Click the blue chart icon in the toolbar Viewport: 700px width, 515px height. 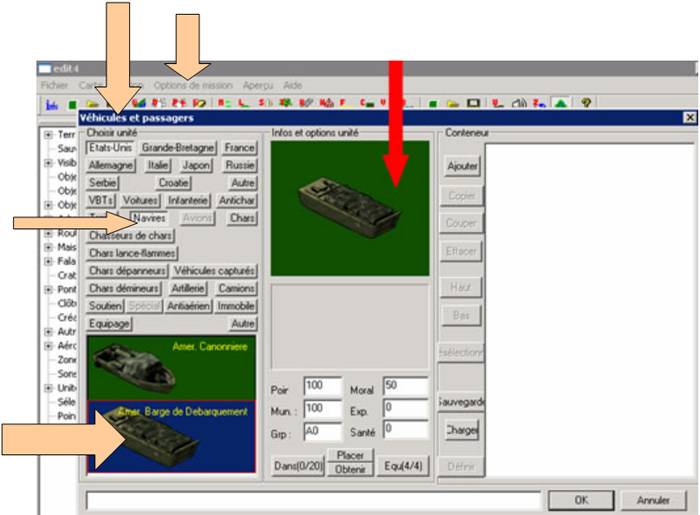pos(51,103)
